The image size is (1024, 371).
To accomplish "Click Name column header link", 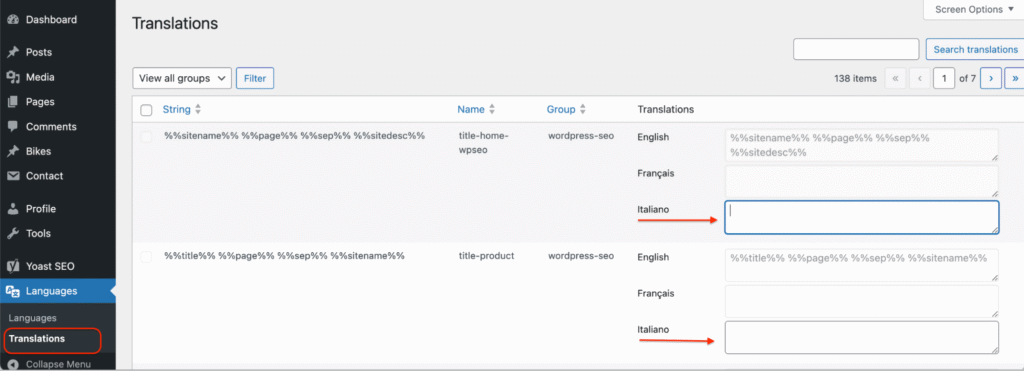I will click(x=471, y=110).
